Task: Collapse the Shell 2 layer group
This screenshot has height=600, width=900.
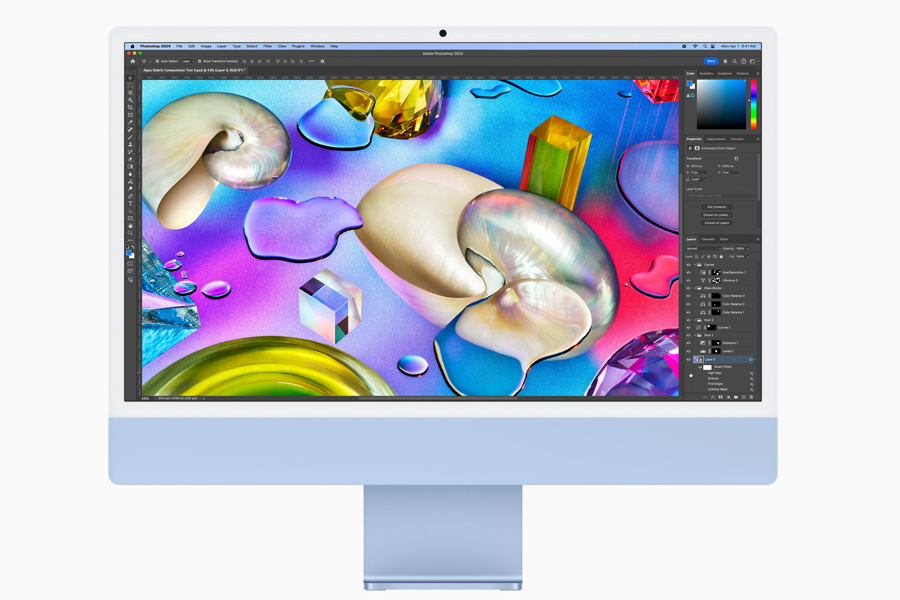Action: [695, 320]
